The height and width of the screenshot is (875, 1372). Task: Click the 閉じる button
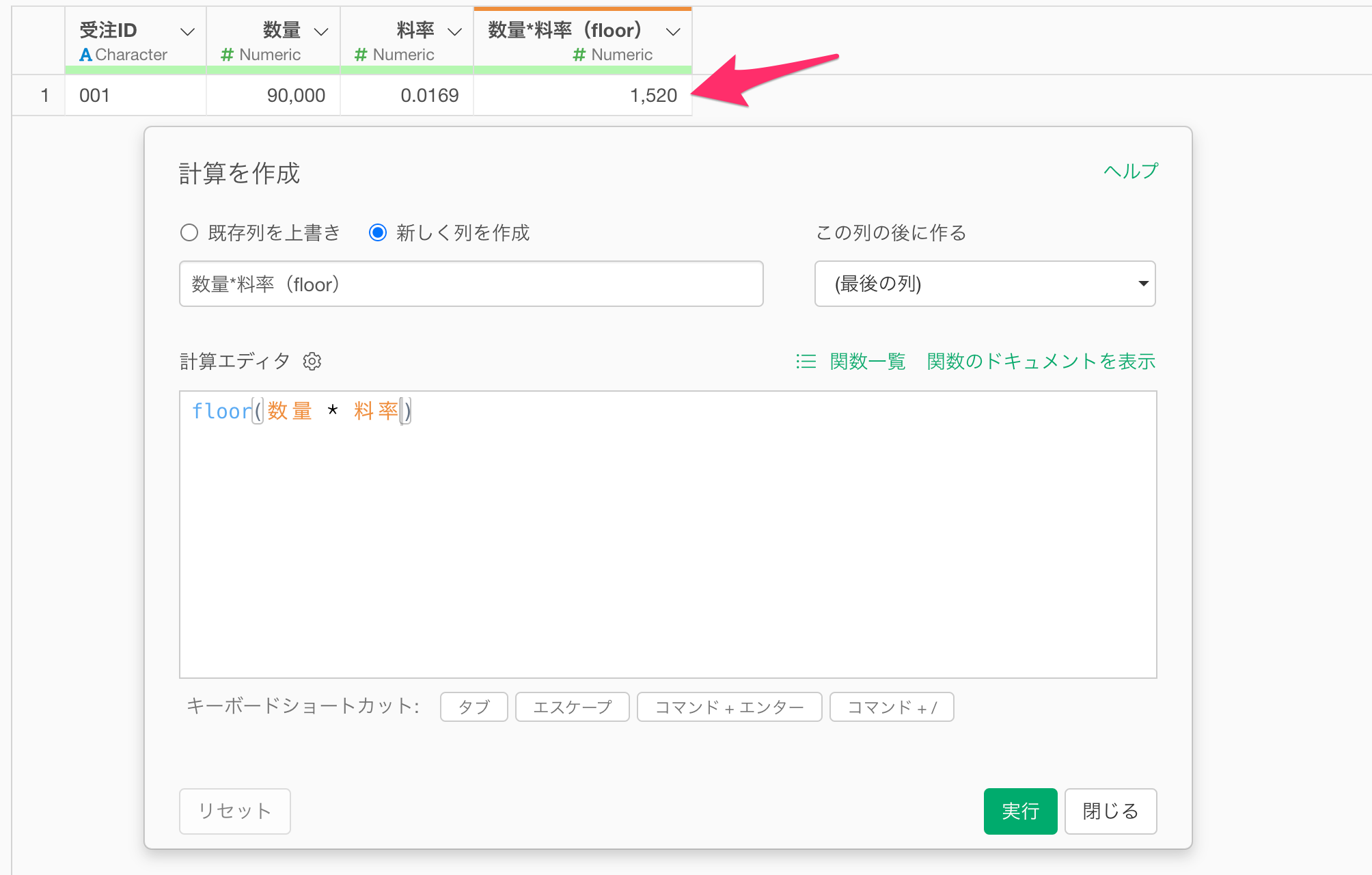[x=1110, y=811]
